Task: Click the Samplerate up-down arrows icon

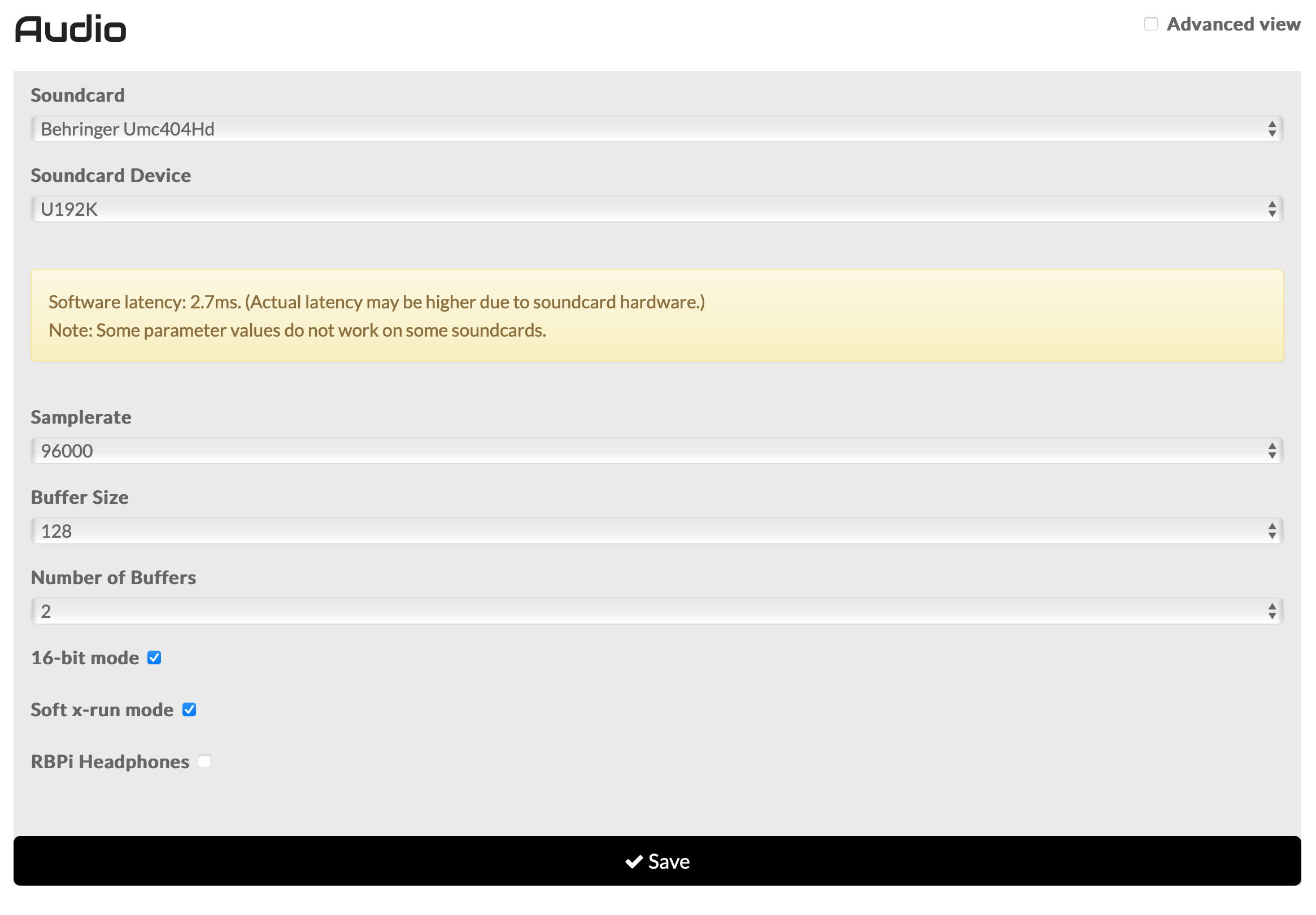Action: [1271, 451]
